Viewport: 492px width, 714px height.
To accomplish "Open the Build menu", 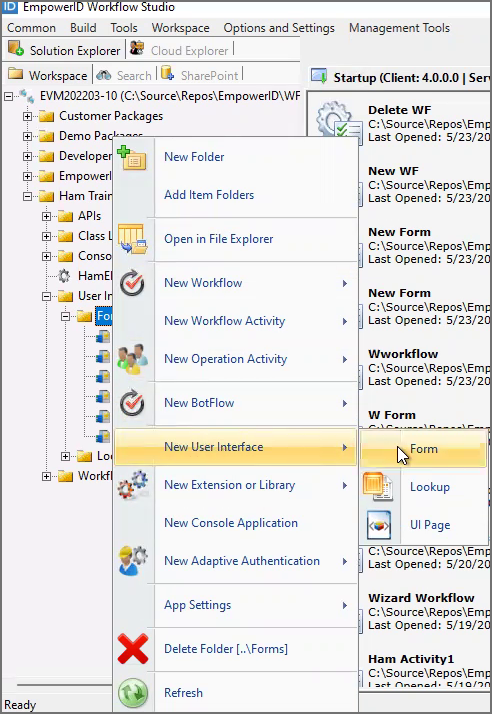I will coord(83,28).
